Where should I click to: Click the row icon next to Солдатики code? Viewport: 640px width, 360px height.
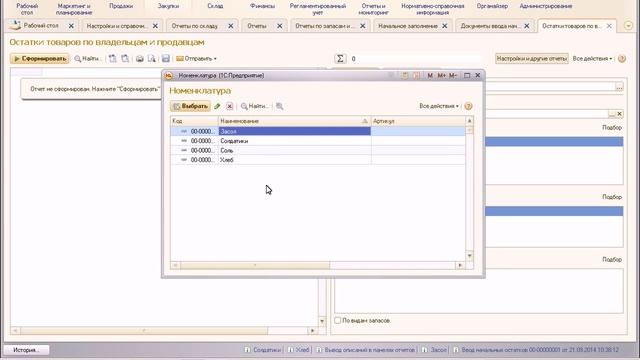pyautogui.click(x=184, y=141)
